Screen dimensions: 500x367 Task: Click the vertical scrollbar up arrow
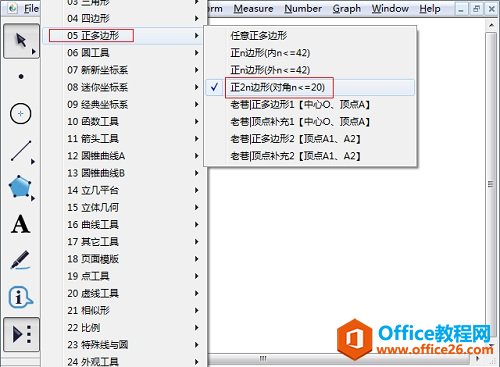(x=491, y=25)
